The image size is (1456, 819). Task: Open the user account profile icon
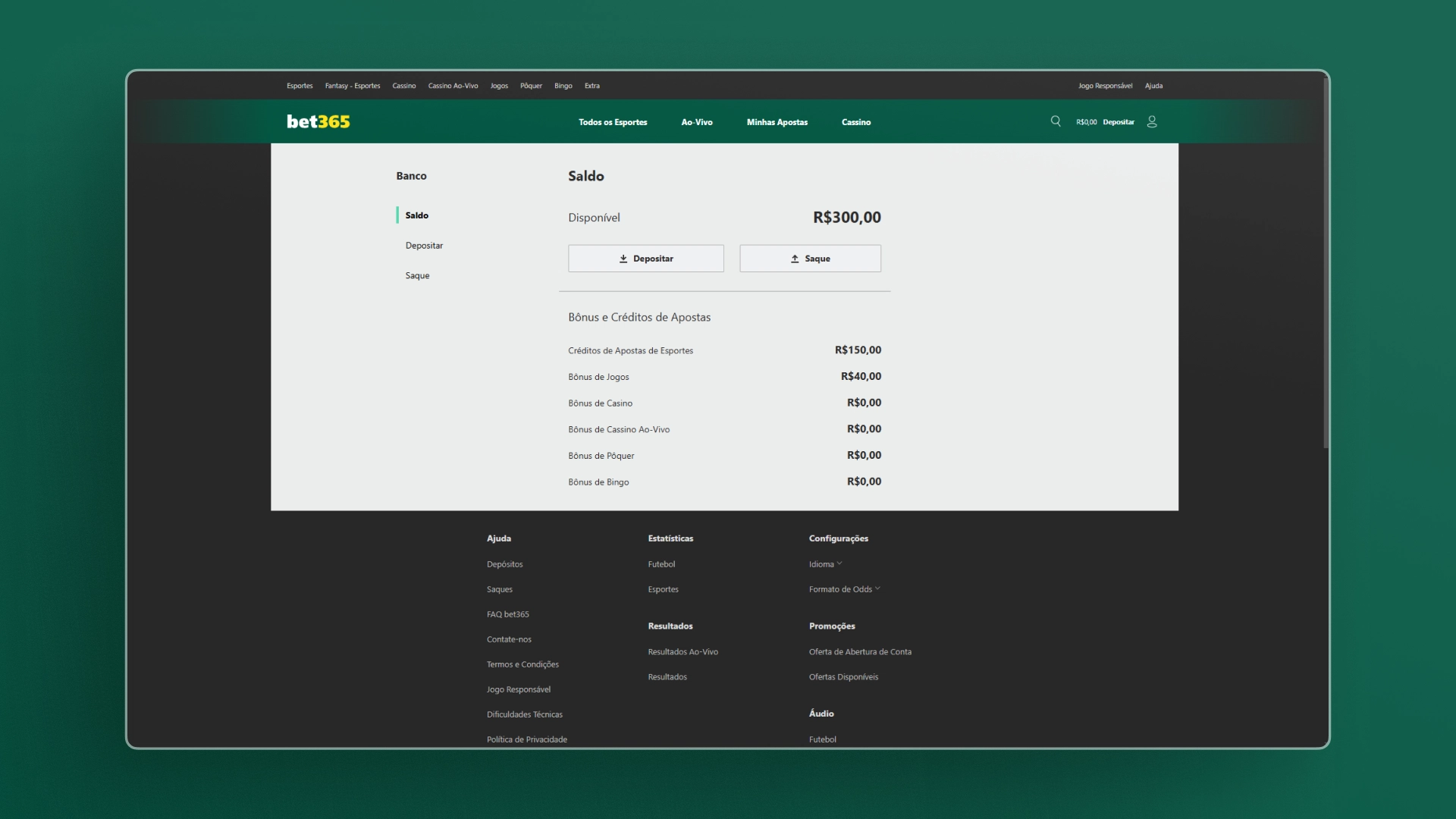pos(1152,121)
